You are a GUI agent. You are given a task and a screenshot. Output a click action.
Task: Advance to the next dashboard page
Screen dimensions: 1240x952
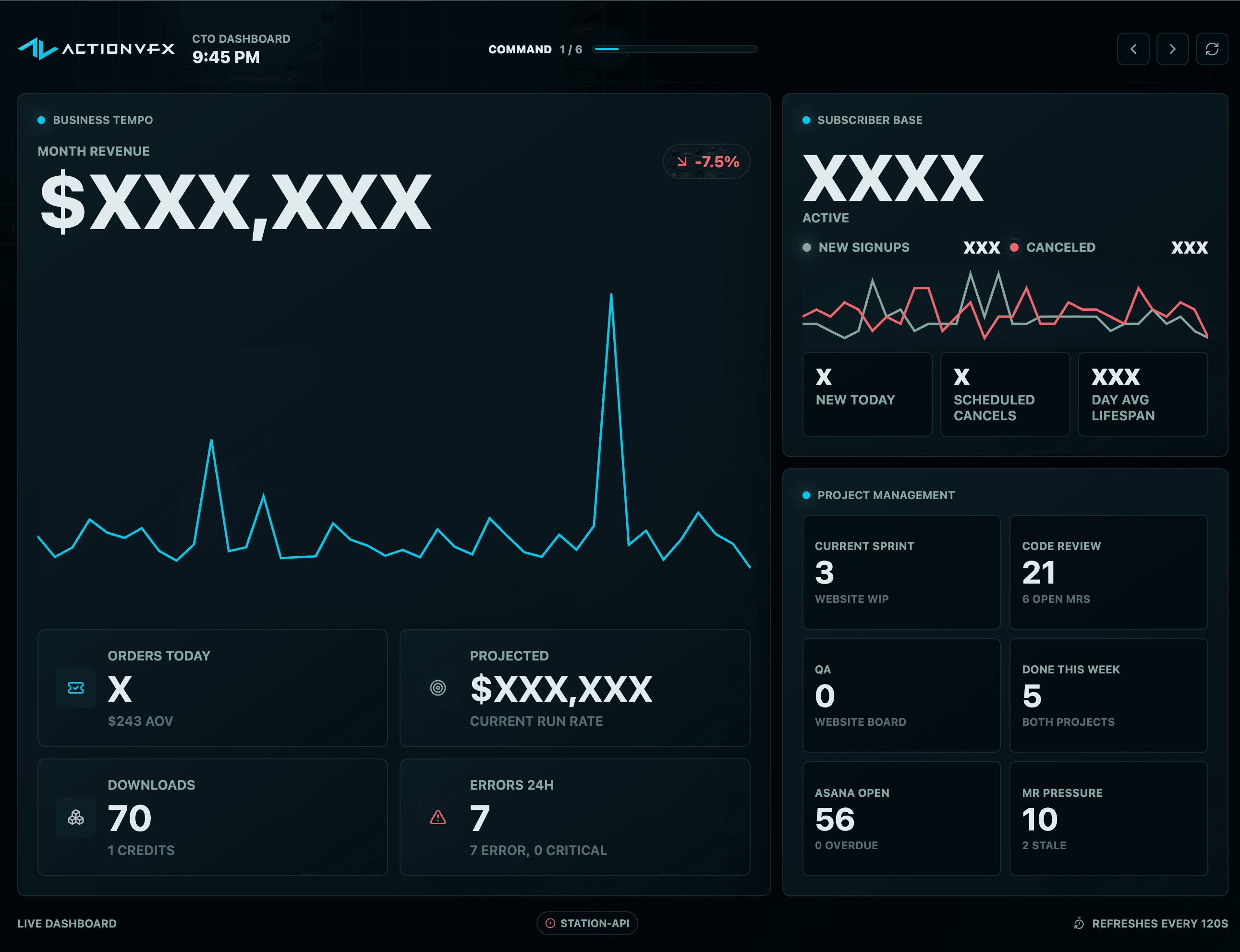[x=1172, y=49]
